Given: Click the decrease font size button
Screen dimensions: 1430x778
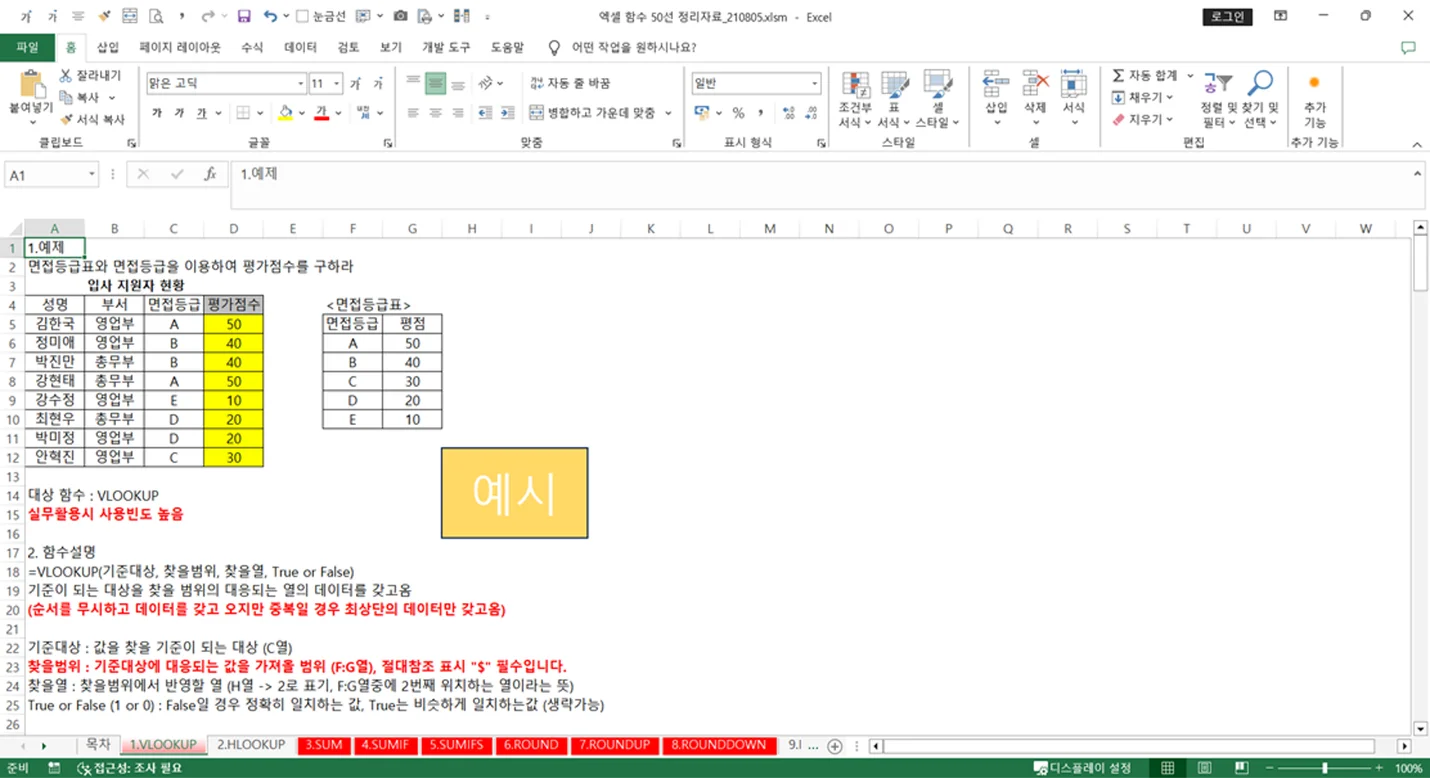Looking at the screenshot, I should [x=378, y=84].
